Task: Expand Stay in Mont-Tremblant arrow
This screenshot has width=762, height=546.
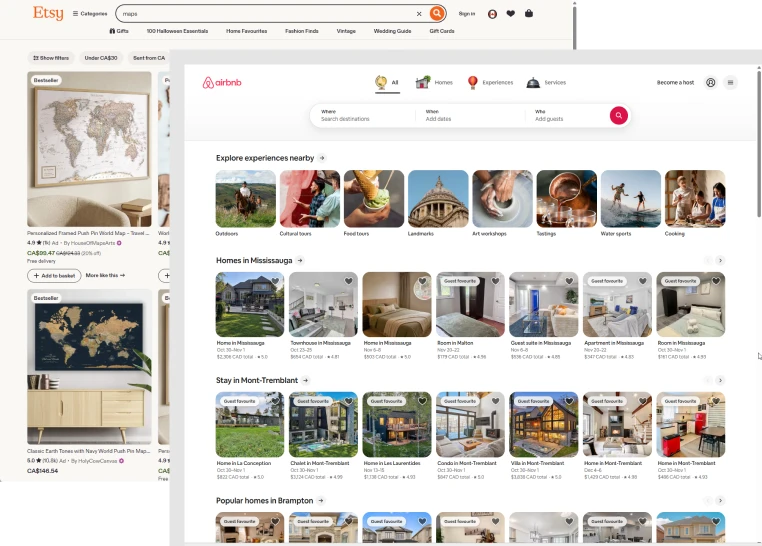Action: point(305,380)
